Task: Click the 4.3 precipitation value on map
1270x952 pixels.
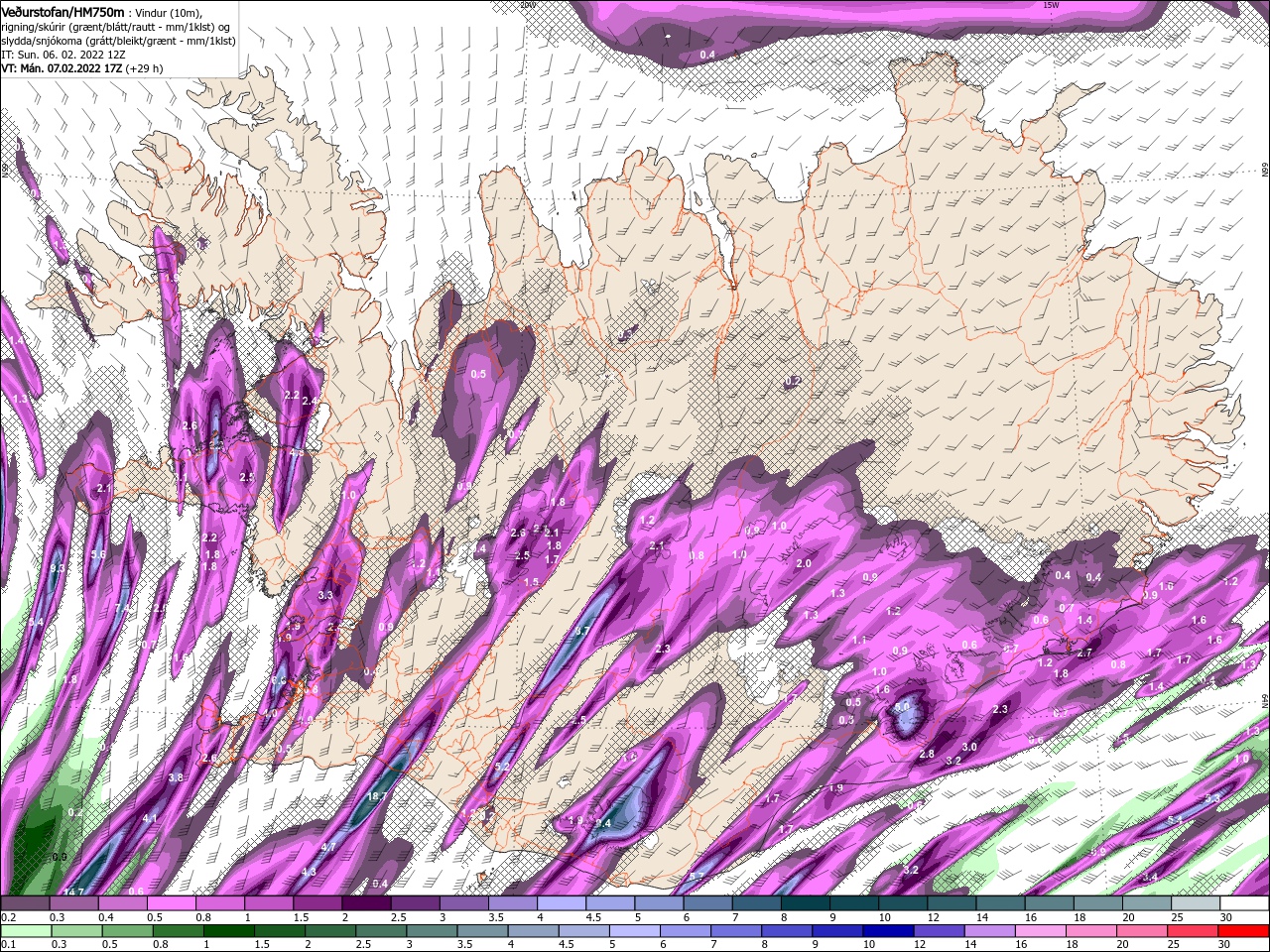Action: 308,872
